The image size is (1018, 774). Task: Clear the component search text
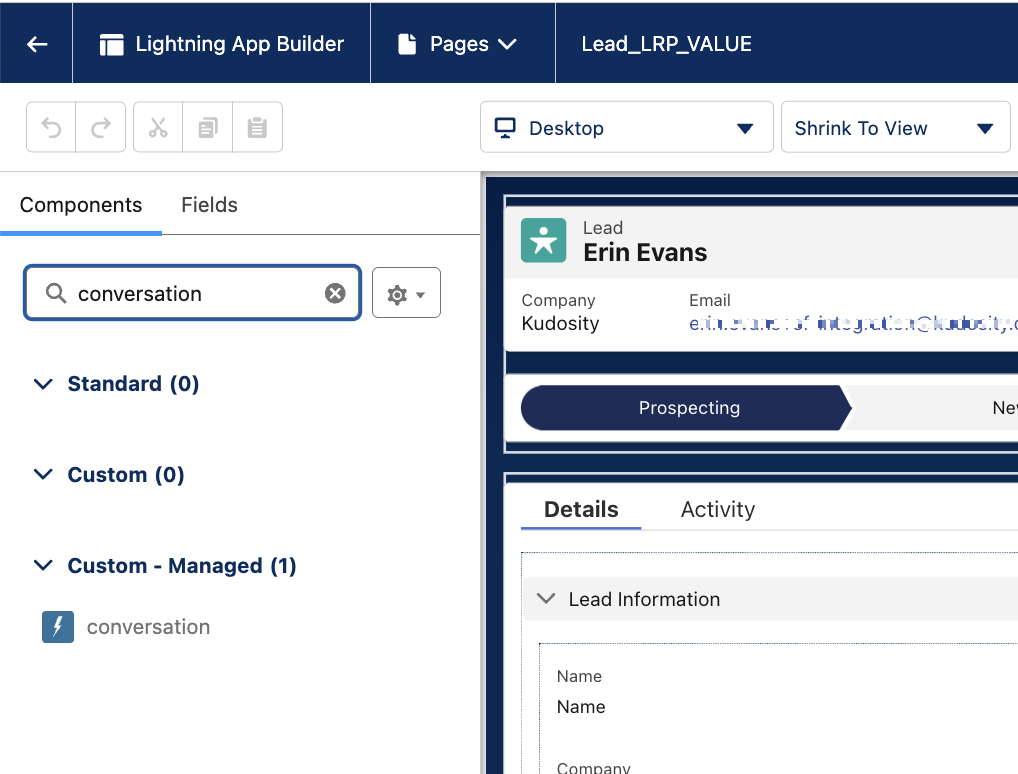(335, 293)
